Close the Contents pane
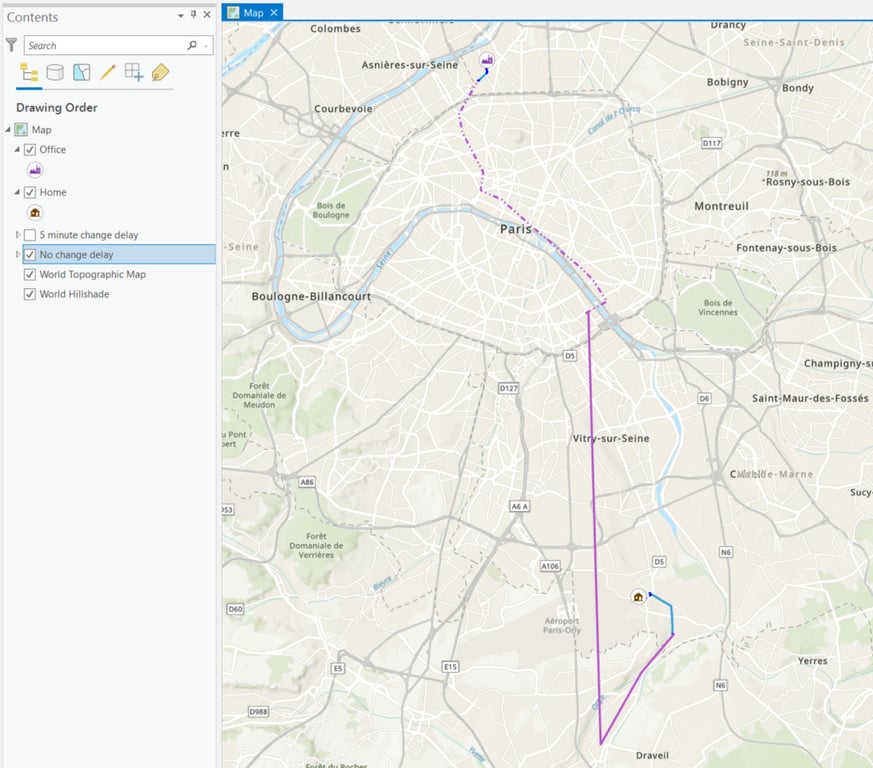Image resolution: width=873 pixels, height=768 pixels. click(207, 14)
